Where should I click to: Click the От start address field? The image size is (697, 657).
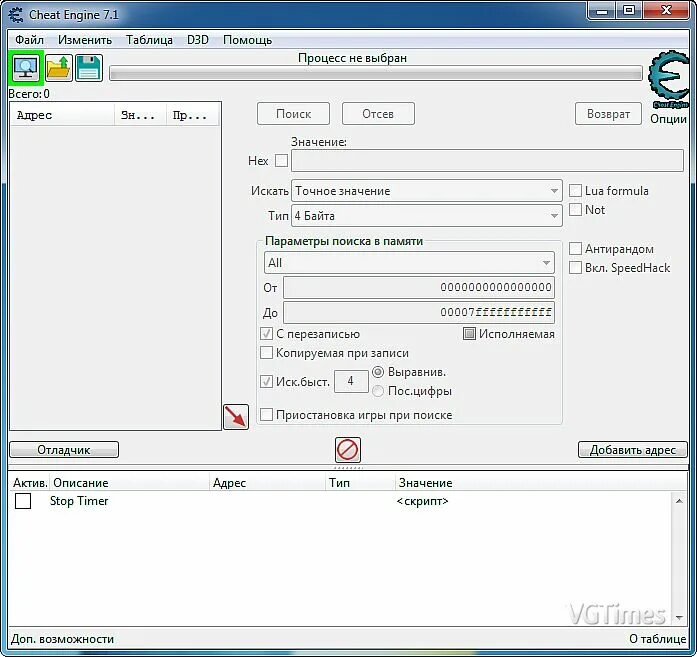[419, 287]
